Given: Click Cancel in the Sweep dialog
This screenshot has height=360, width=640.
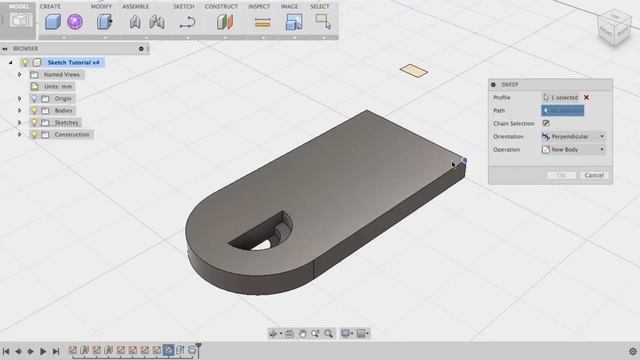Looking at the screenshot, I should pyautogui.click(x=594, y=175).
